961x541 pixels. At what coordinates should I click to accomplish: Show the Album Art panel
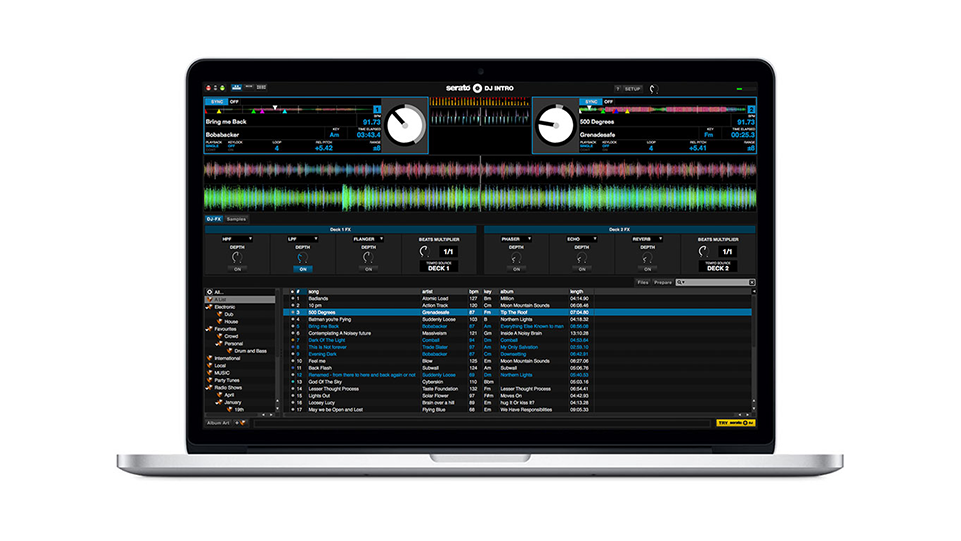click(x=218, y=423)
